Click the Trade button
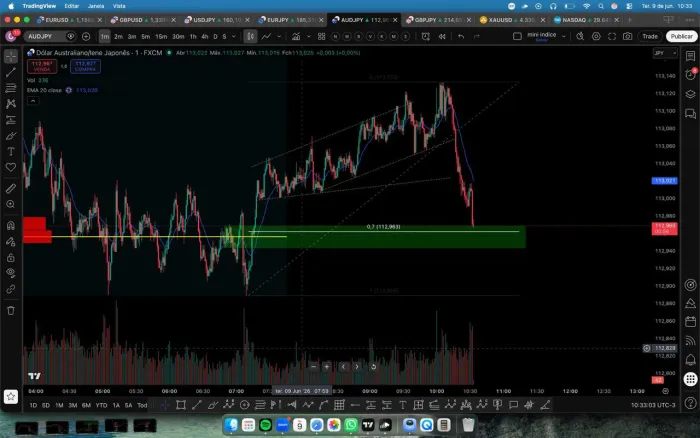Image resolution: width=700 pixels, height=438 pixels. click(x=650, y=36)
